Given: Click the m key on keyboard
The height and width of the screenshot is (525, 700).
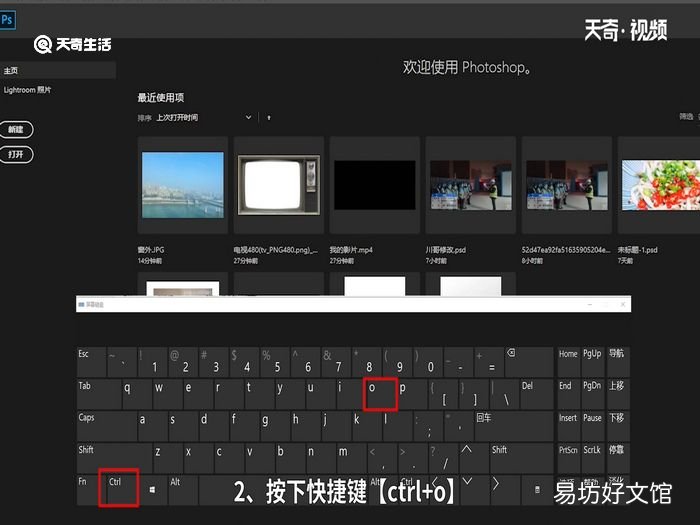Looking at the screenshot, I should (350, 458).
